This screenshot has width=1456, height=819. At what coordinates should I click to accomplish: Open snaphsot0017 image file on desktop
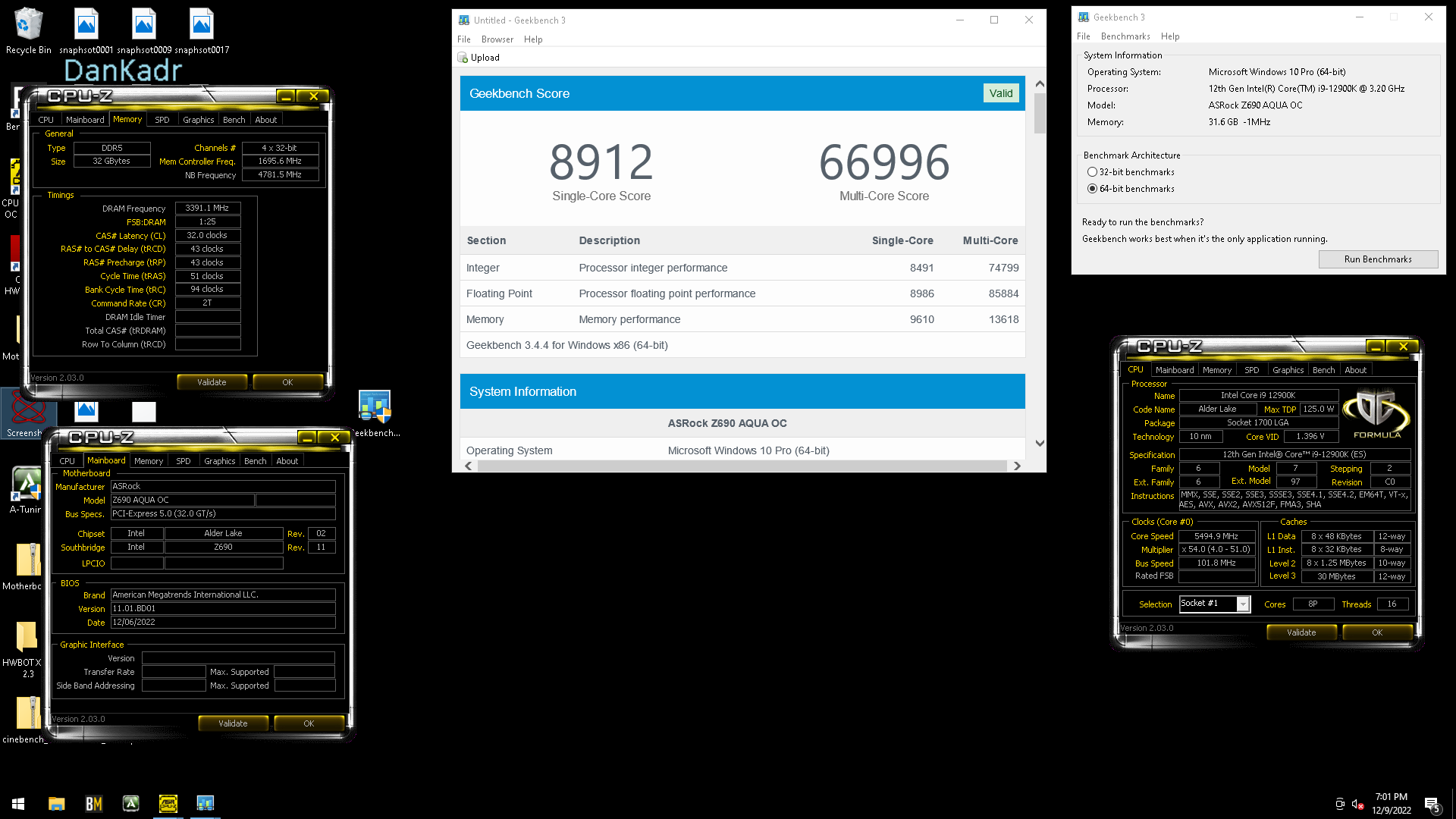(x=202, y=30)
